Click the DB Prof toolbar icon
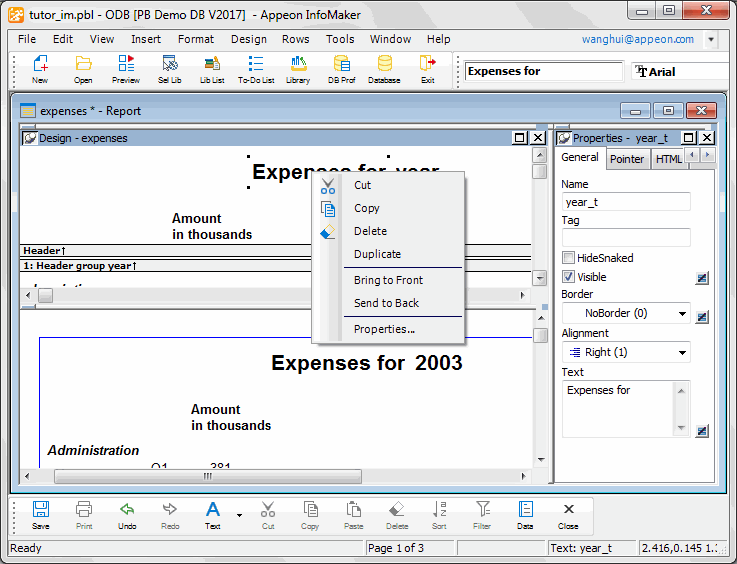Viewport: 737px width, 564px height. [341, 69]
